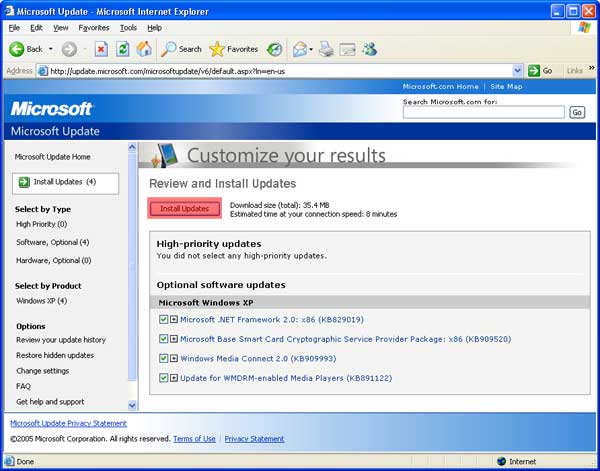Open the Windows Media Connect 2.0 link
Screen dimensions: 600x471
click(x=258, y=359)
